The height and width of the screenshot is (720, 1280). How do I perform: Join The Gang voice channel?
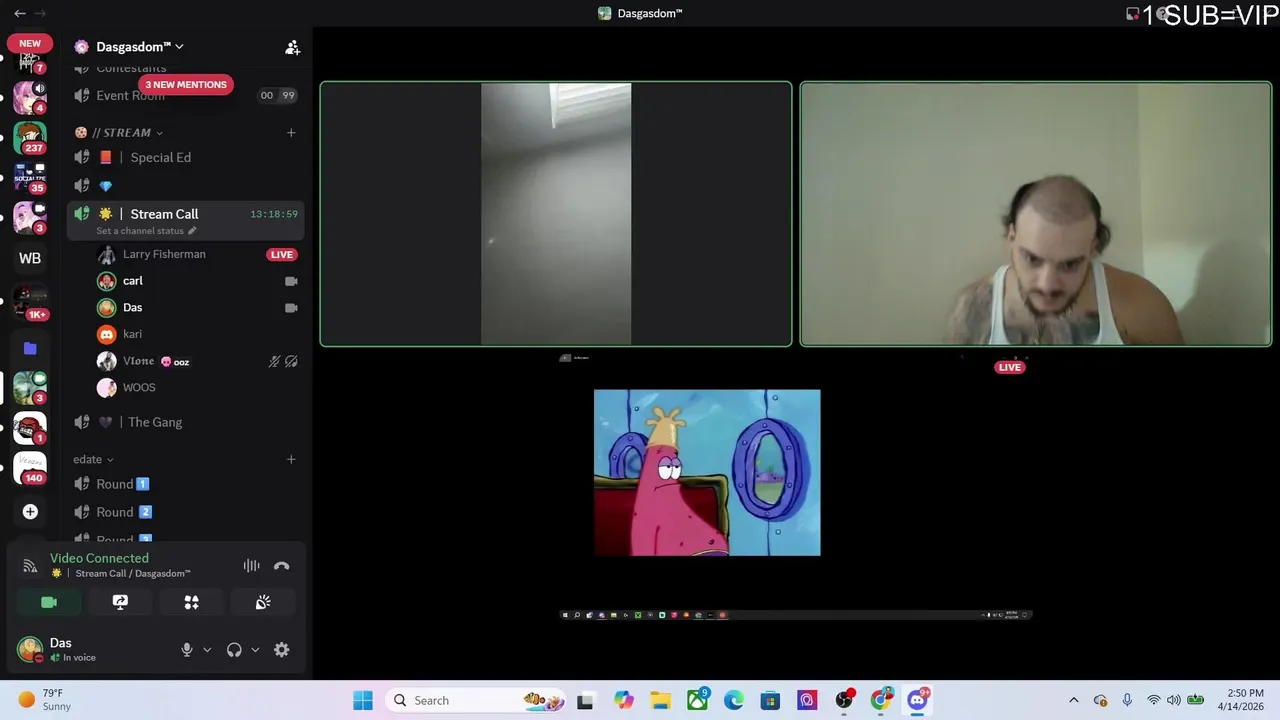tap(185, 422)
